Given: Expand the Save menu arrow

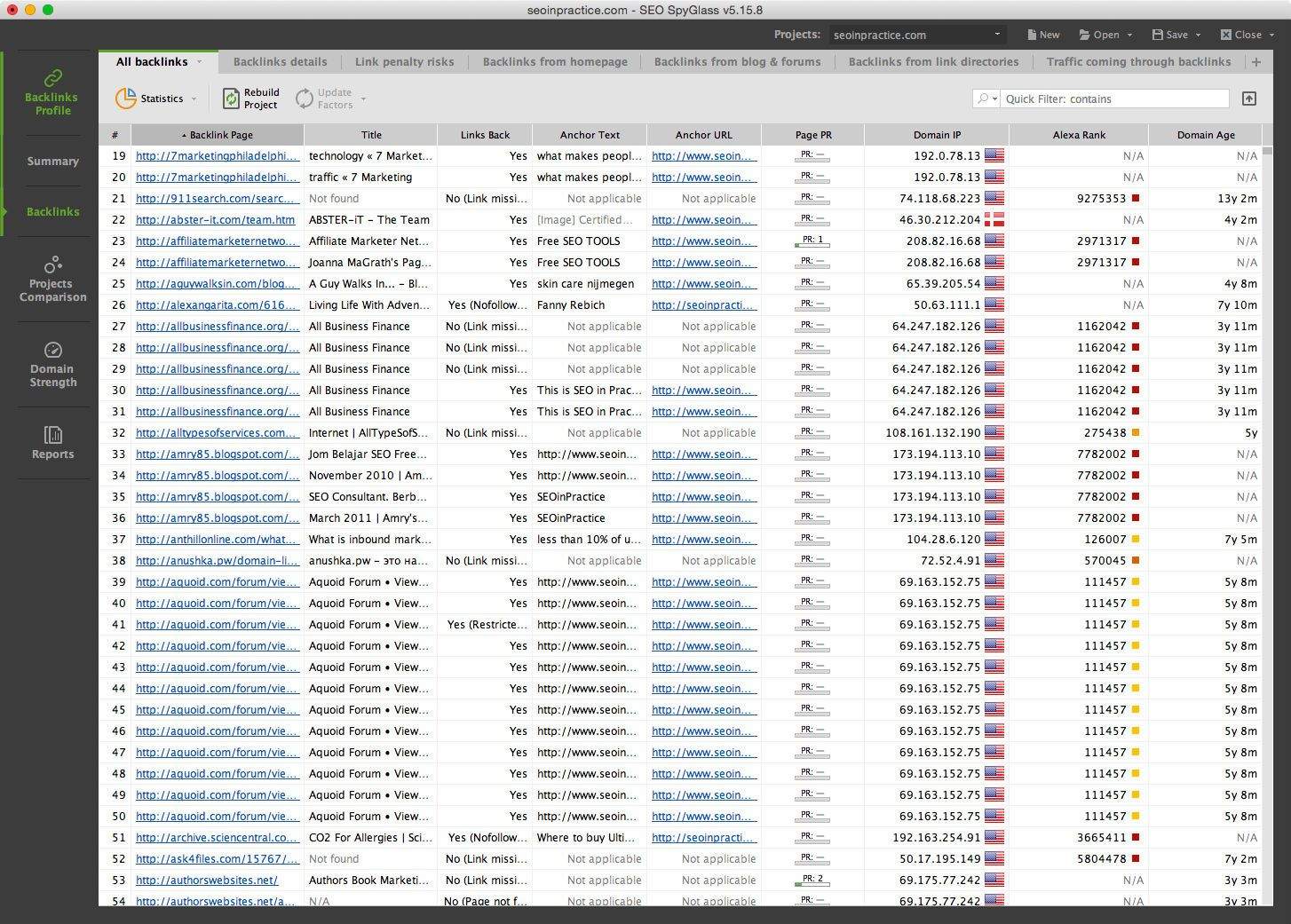Looking at the screenshot, I should 1198,35.
